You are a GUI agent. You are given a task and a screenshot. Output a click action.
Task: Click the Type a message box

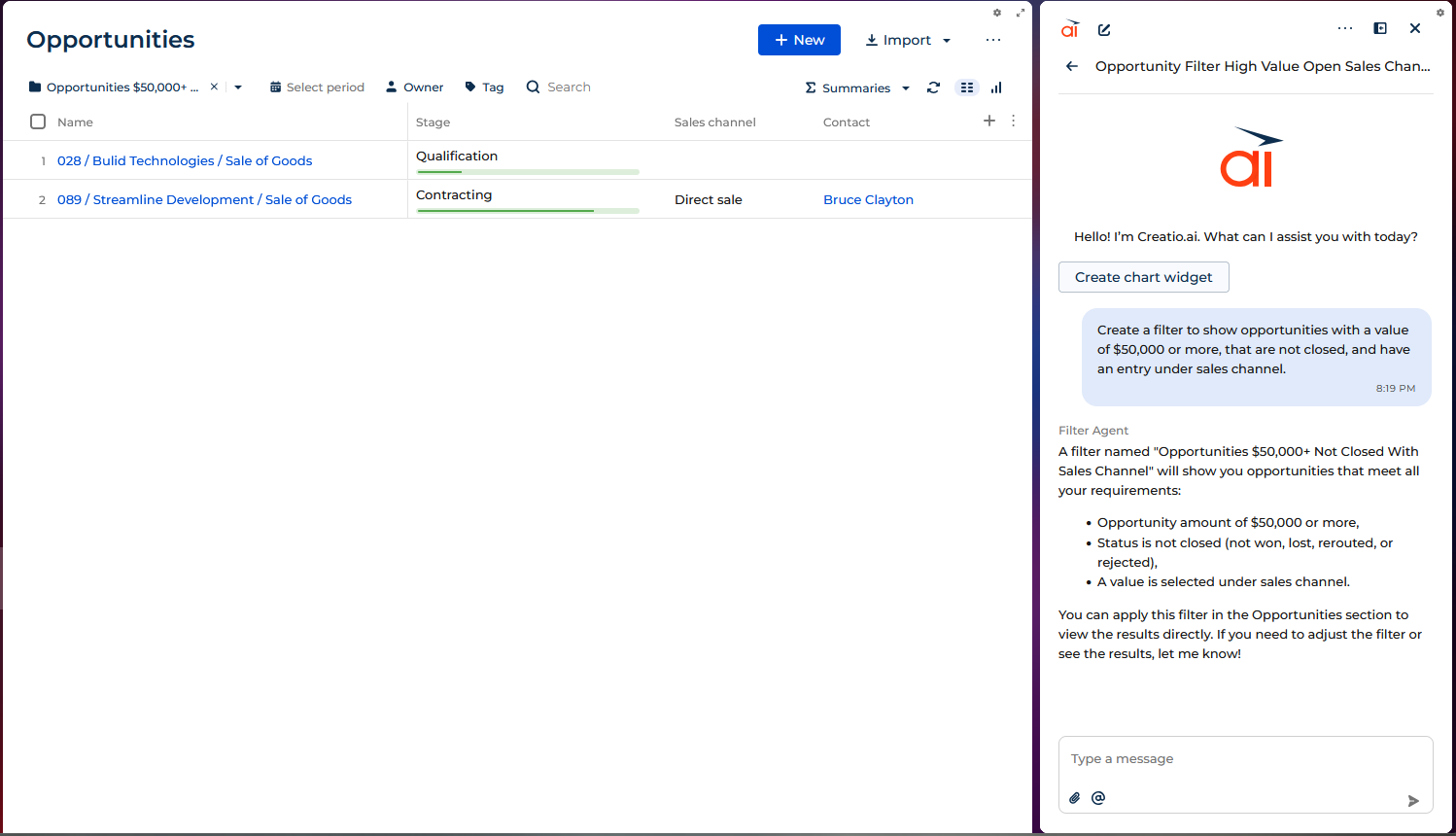1246,759
